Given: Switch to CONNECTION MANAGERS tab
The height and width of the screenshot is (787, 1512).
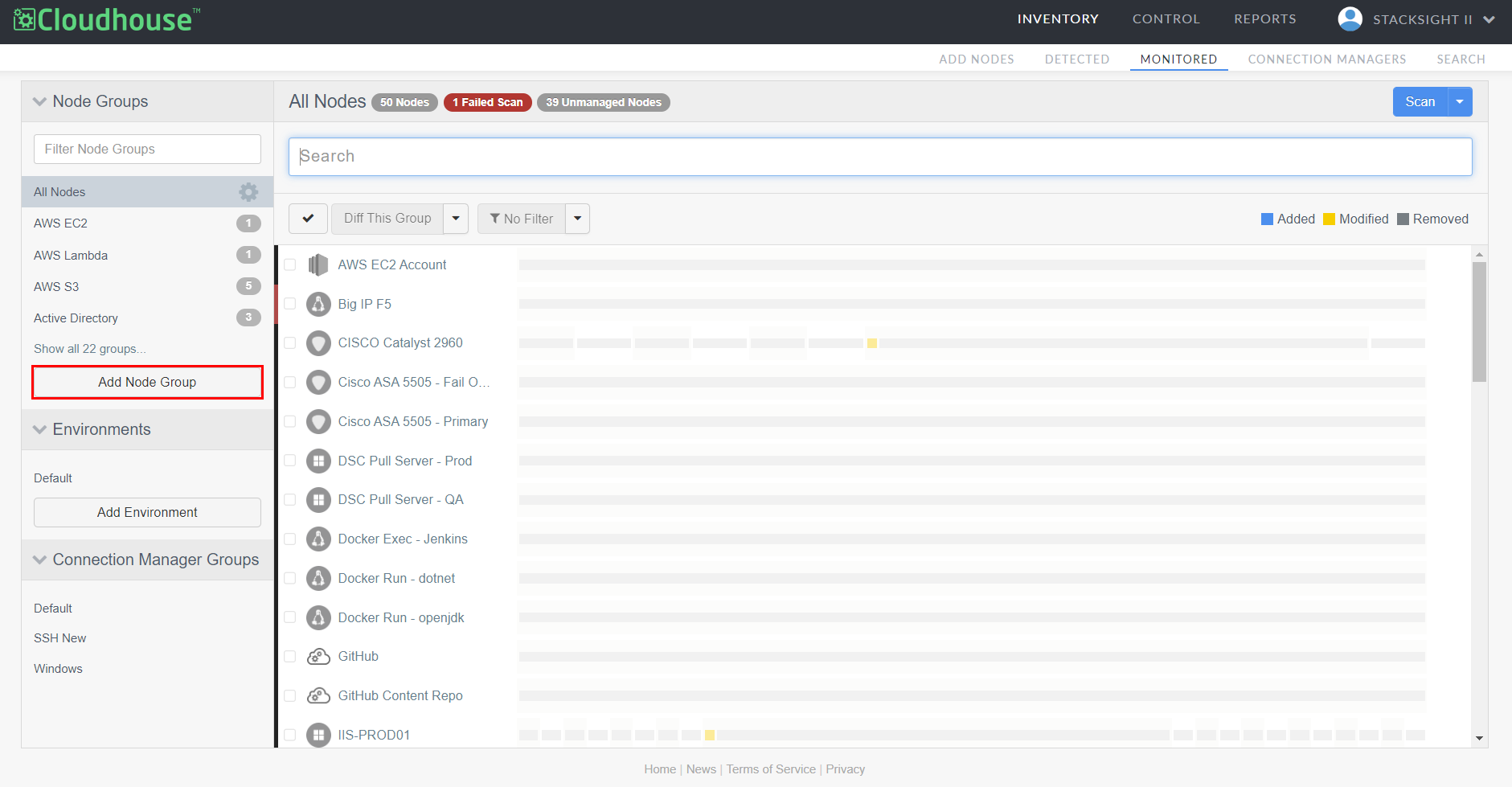Looking at the screenshot, I should 1327,59.
